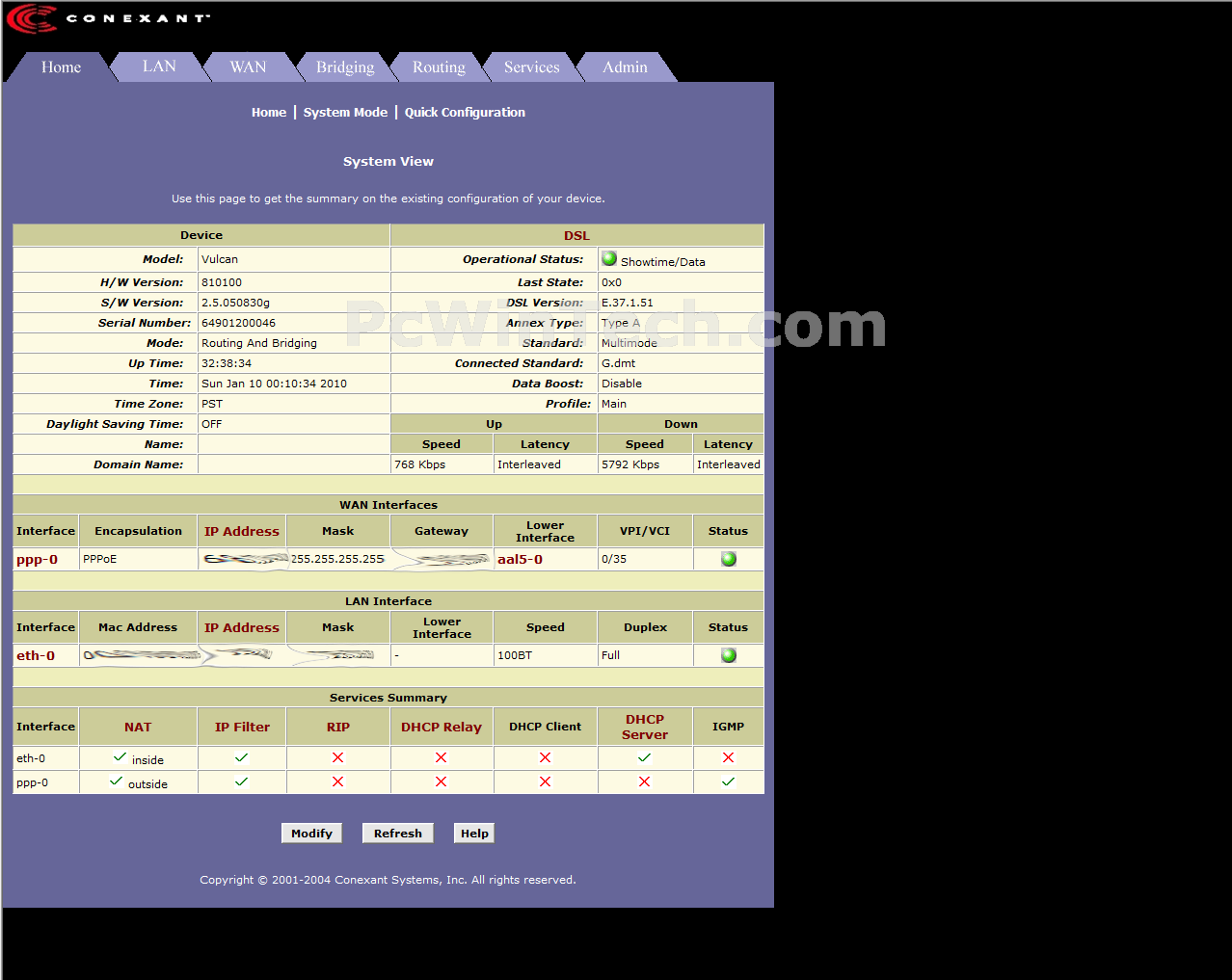Click the Home submenu link
This screenshot has width=1232, height=980.
(269, 113)
